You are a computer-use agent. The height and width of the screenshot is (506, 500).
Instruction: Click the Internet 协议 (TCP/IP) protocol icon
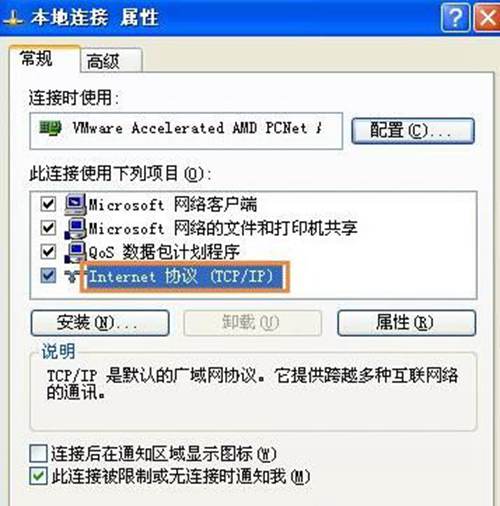[x=72, y=276]
